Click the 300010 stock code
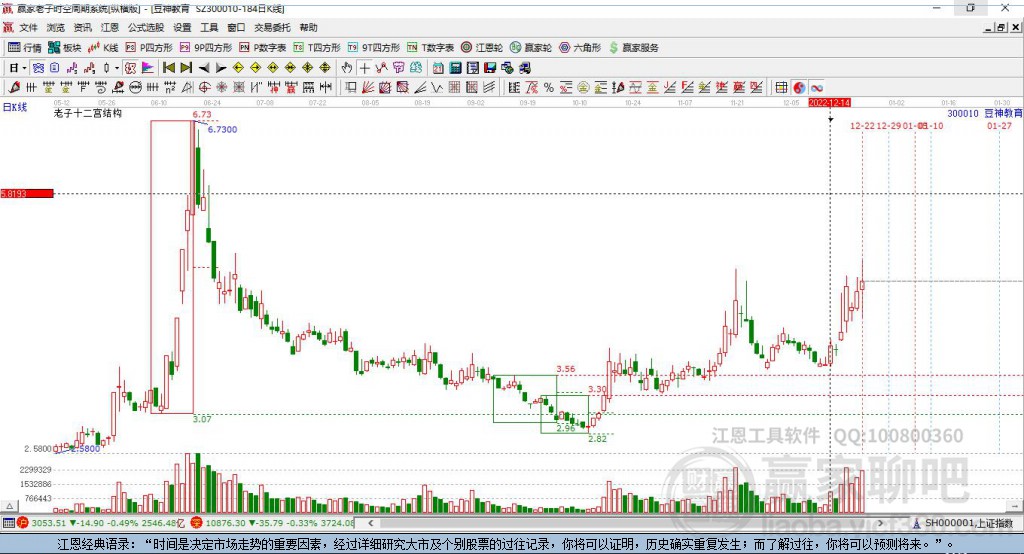1024x554 pixels. pyautogui.click(x=963, y=113)
